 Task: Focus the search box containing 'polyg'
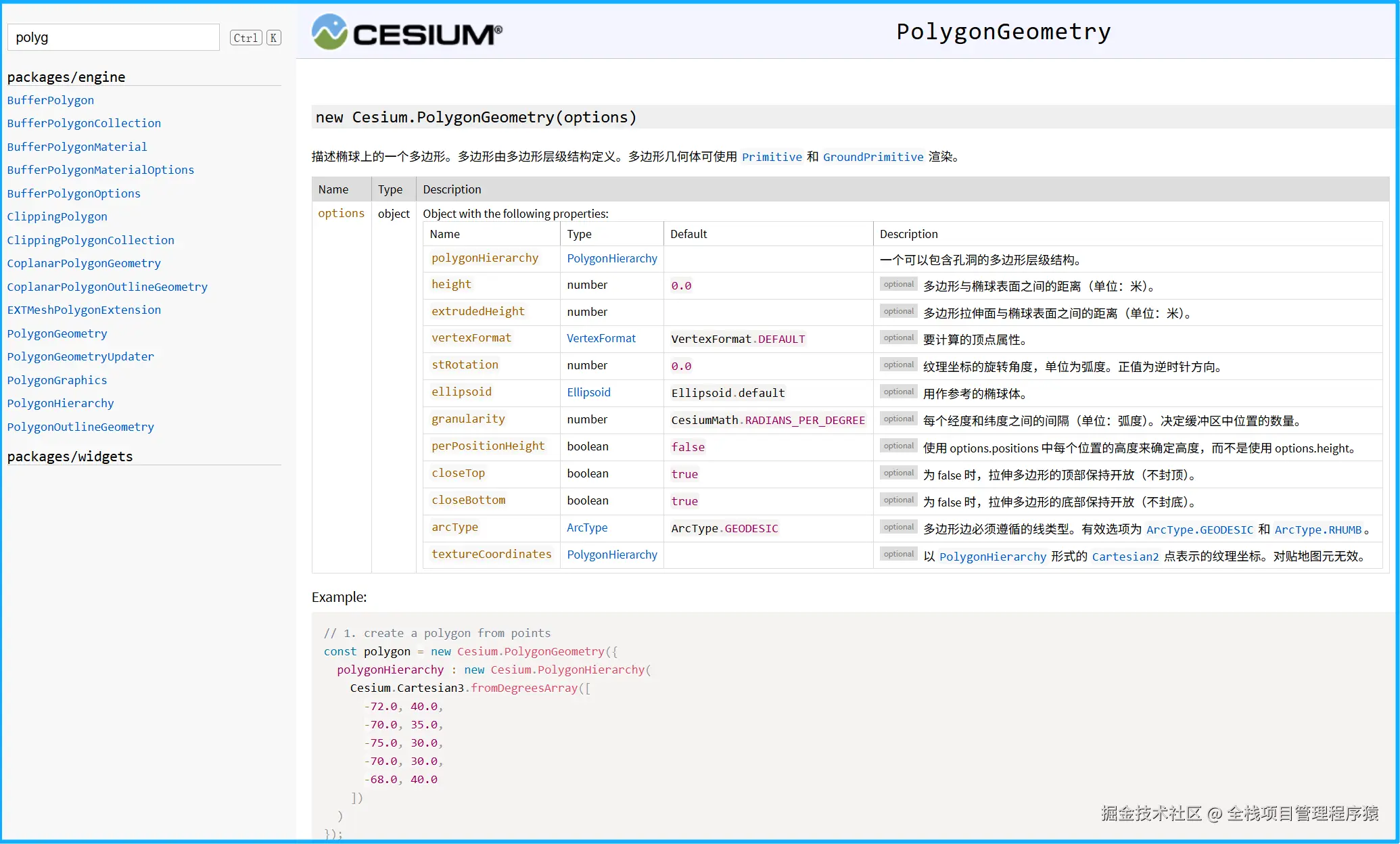click(114, 37)
